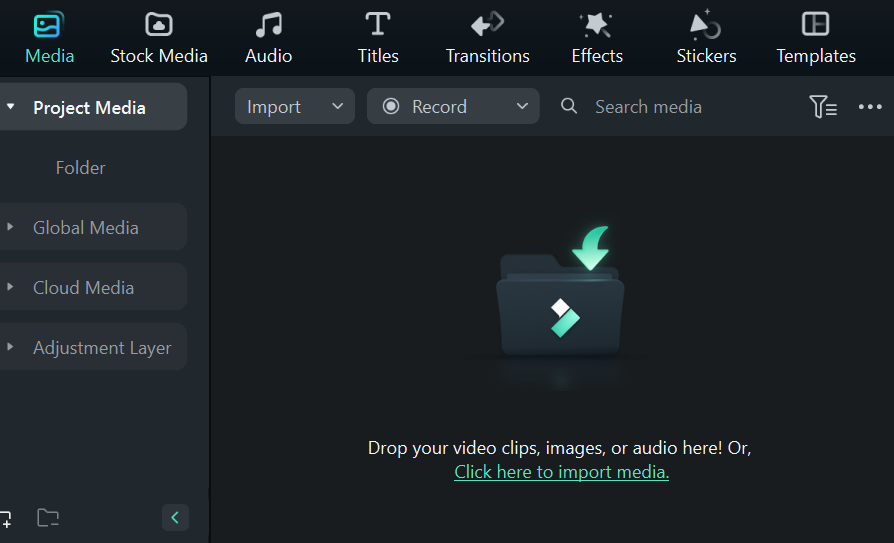894x543 pixels.
Task: Switch to the Audio library
Action: (x=268, y=38)
